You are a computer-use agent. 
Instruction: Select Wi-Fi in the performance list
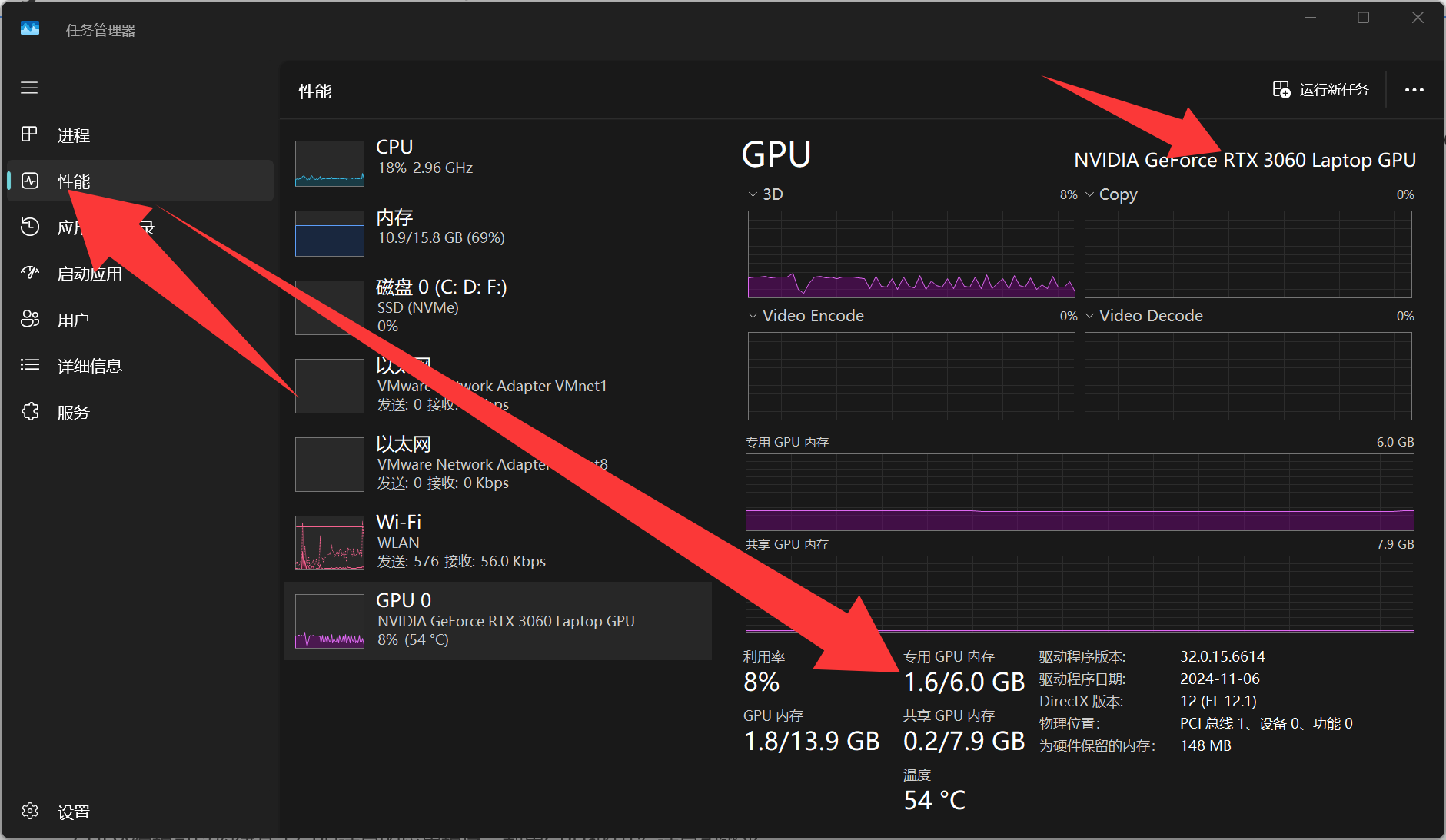498,542
